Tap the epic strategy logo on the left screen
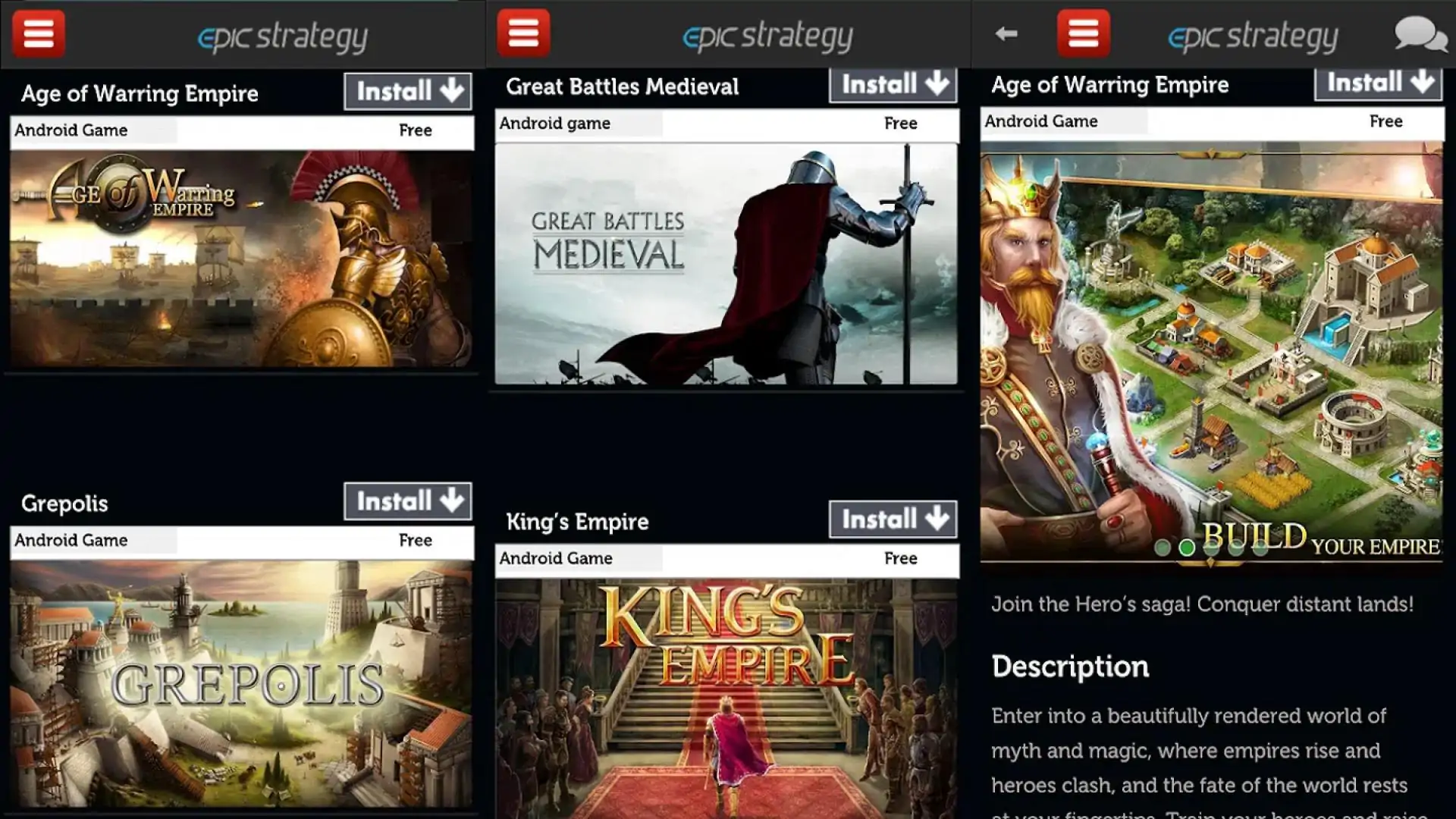Image resolution: width=1456 pixels, height=819 pixels. (283, 37)
